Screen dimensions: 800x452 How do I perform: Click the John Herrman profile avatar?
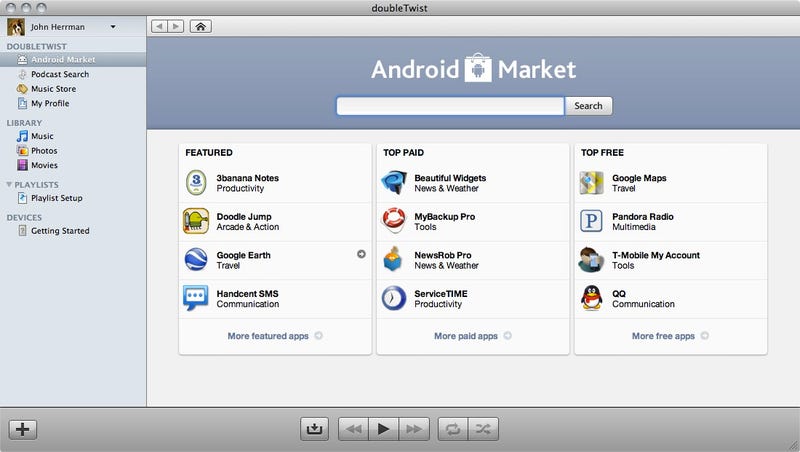(x=16, y=27)
